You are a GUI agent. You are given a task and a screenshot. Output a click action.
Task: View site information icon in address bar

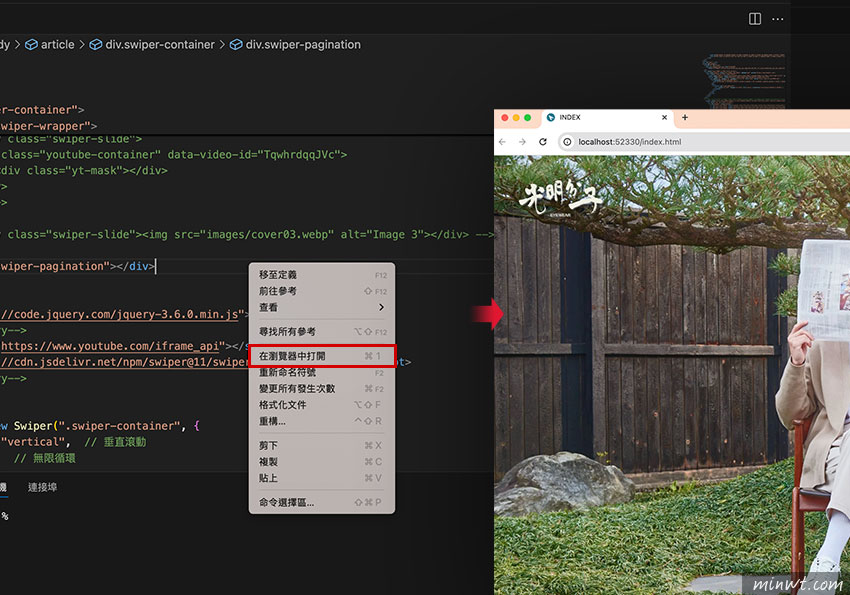click(x=567, y=142)
